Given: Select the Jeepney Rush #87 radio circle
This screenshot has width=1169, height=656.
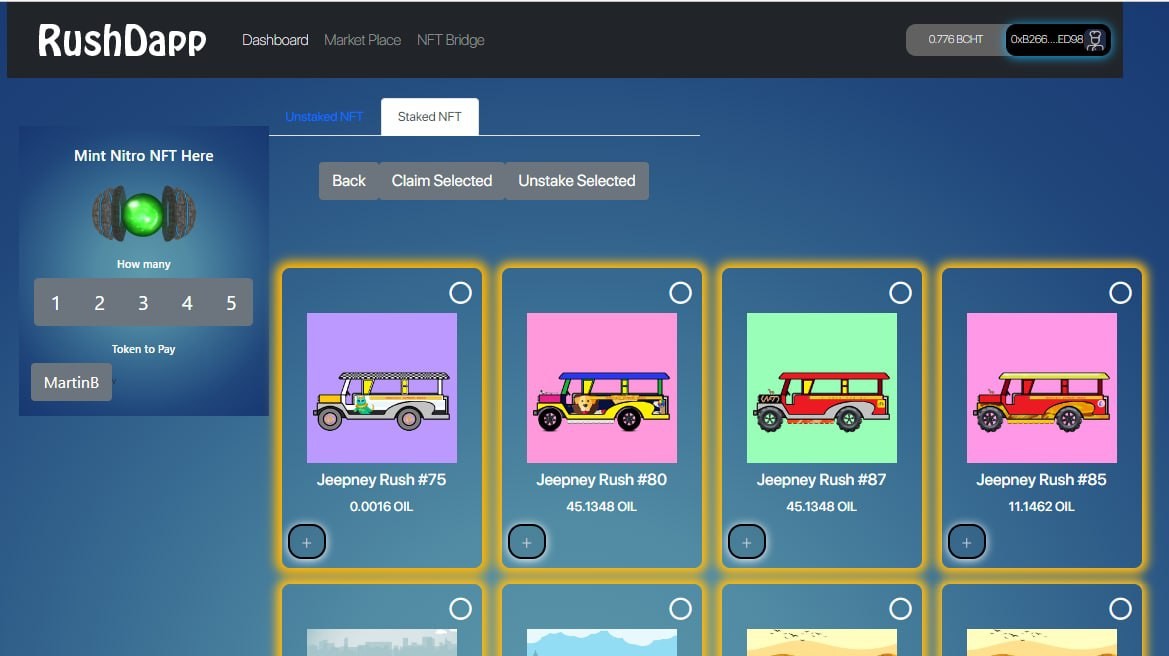Looking at the screenshot, I should point(901,293).
